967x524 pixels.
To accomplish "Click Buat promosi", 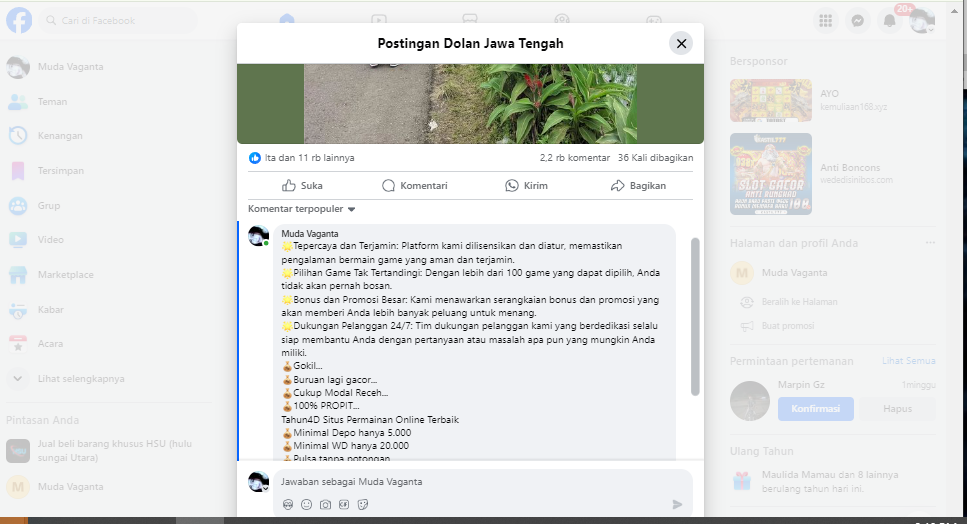I will click(x=788, y=325).
